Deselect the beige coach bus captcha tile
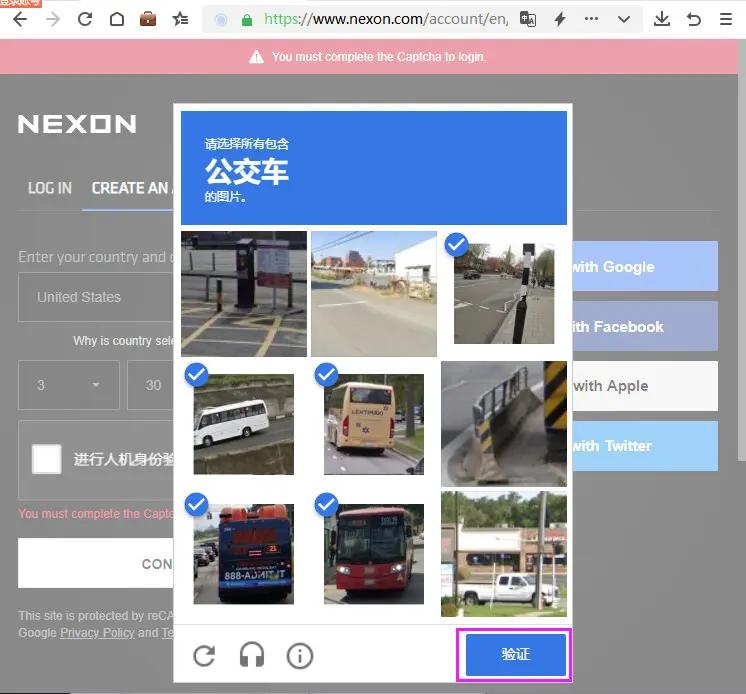746x694 pixels. tap(373, 424)
